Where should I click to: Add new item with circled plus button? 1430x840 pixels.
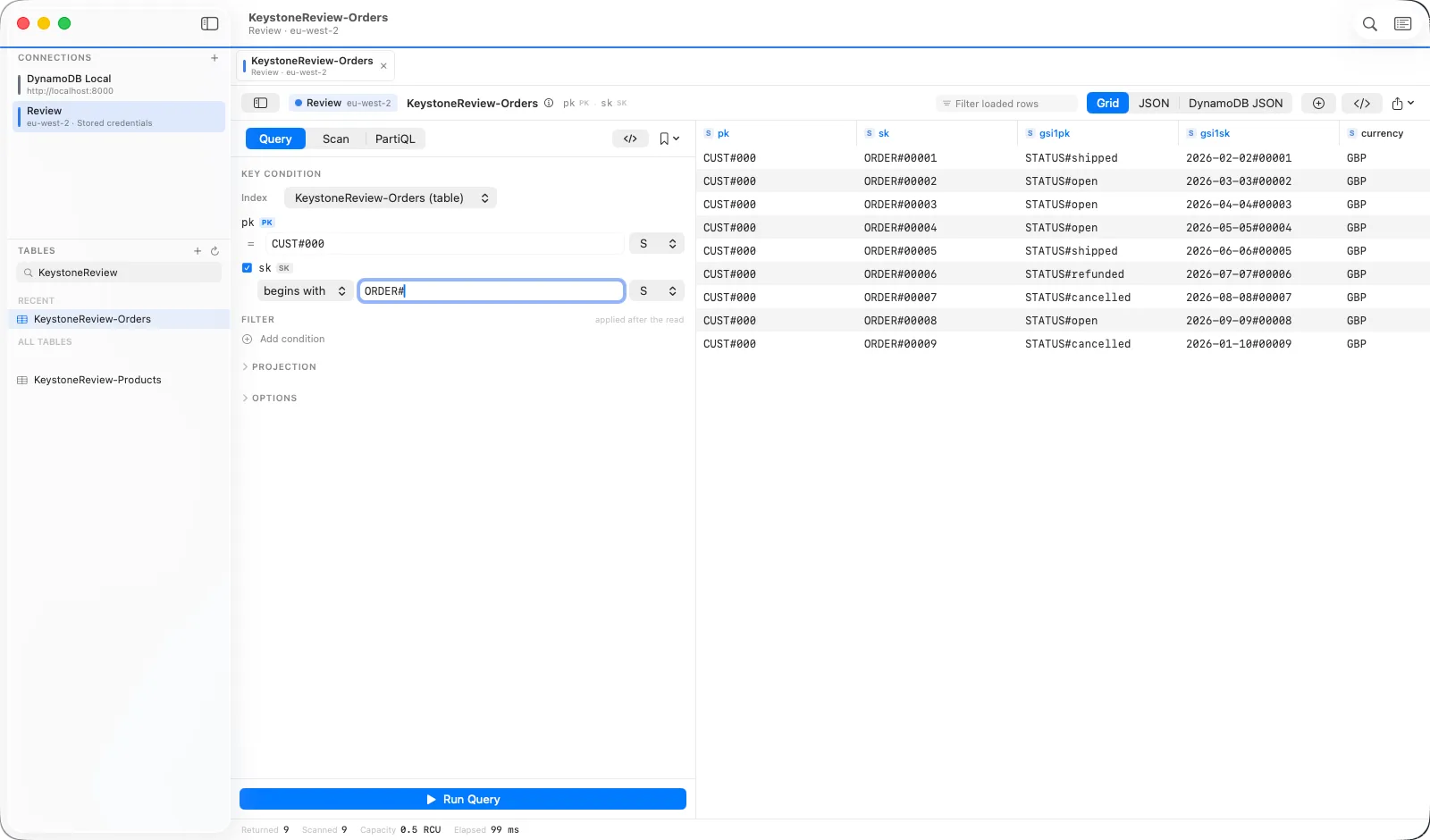[1318, 103]
